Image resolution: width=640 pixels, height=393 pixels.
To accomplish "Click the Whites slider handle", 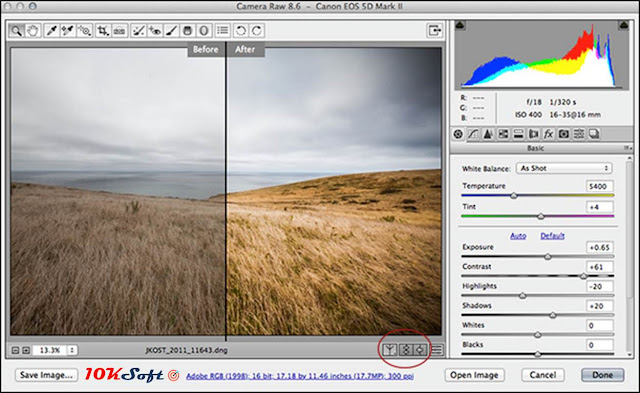I will click(538, 335).
